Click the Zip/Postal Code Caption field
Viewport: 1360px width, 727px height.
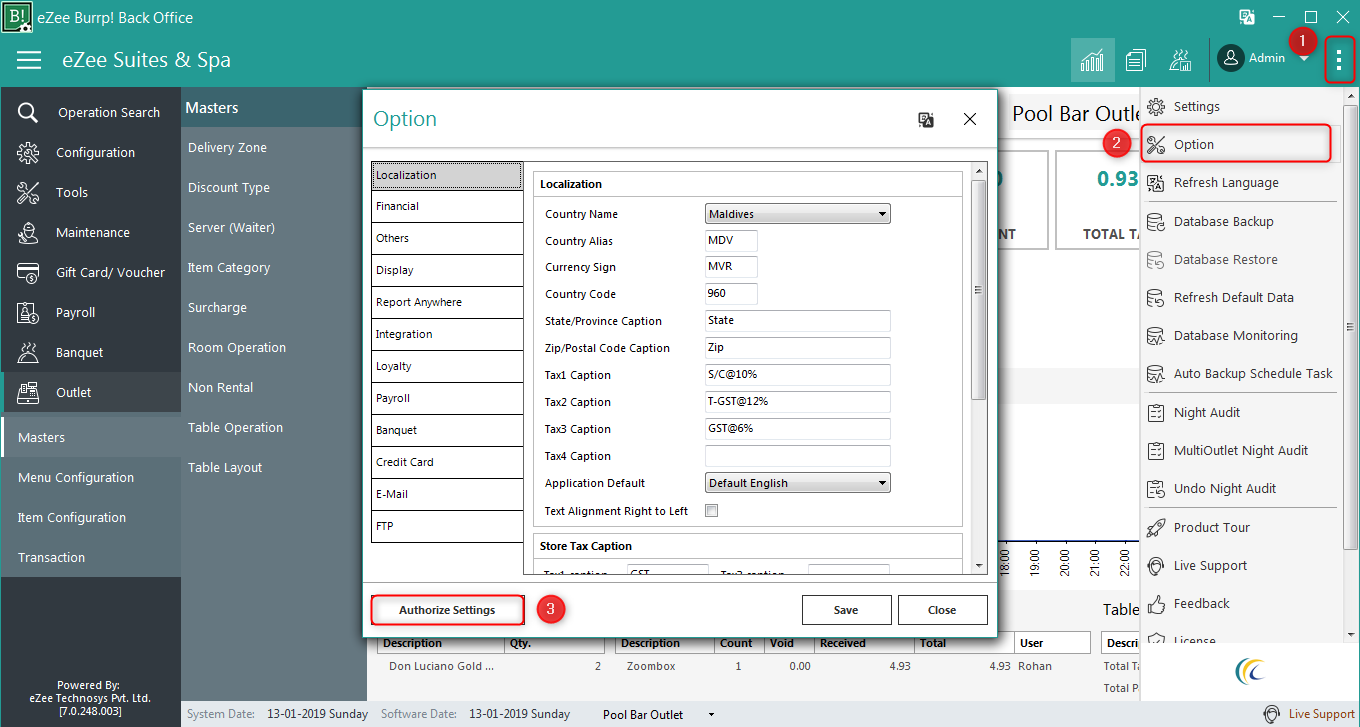tap(798, 348)
